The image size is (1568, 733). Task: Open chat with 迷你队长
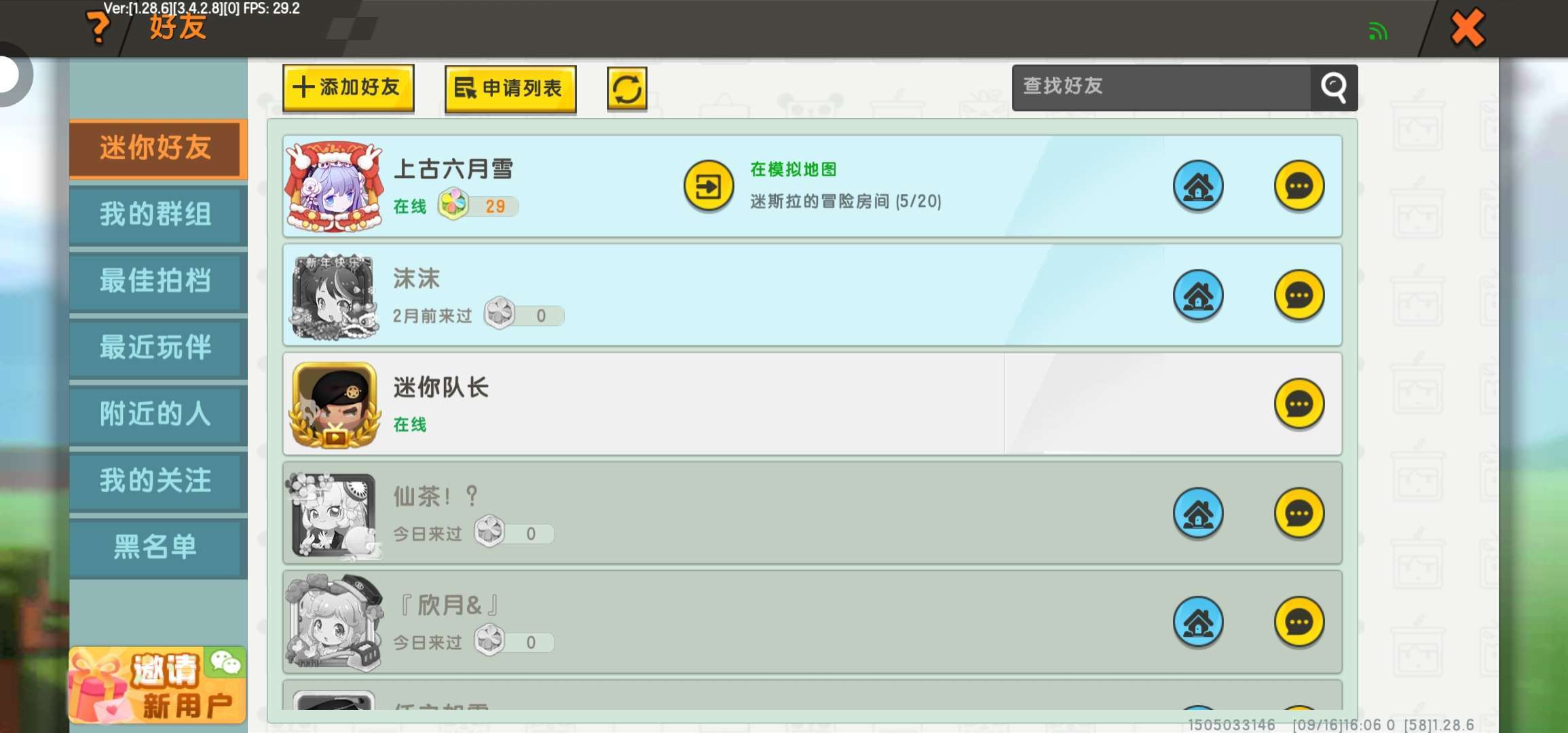tap(1299, 405)
